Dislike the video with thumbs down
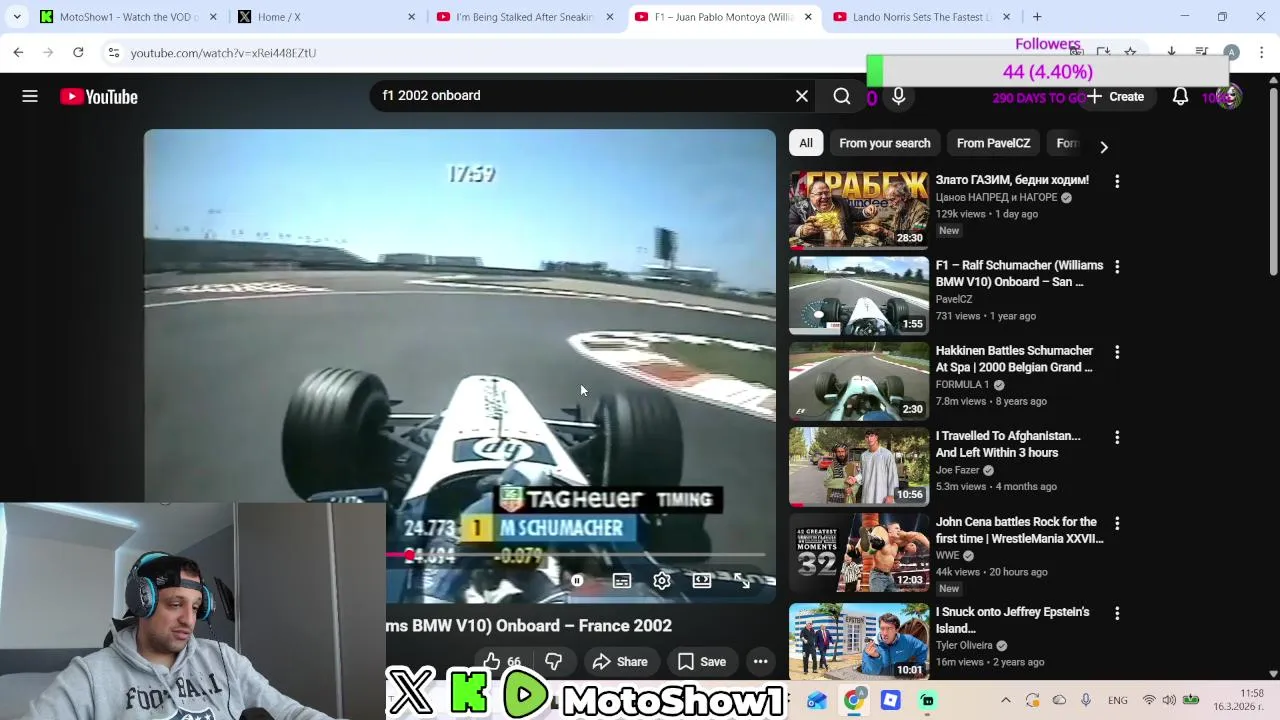The width and height of the screenshot is (1280, 720). click(553, 661)
